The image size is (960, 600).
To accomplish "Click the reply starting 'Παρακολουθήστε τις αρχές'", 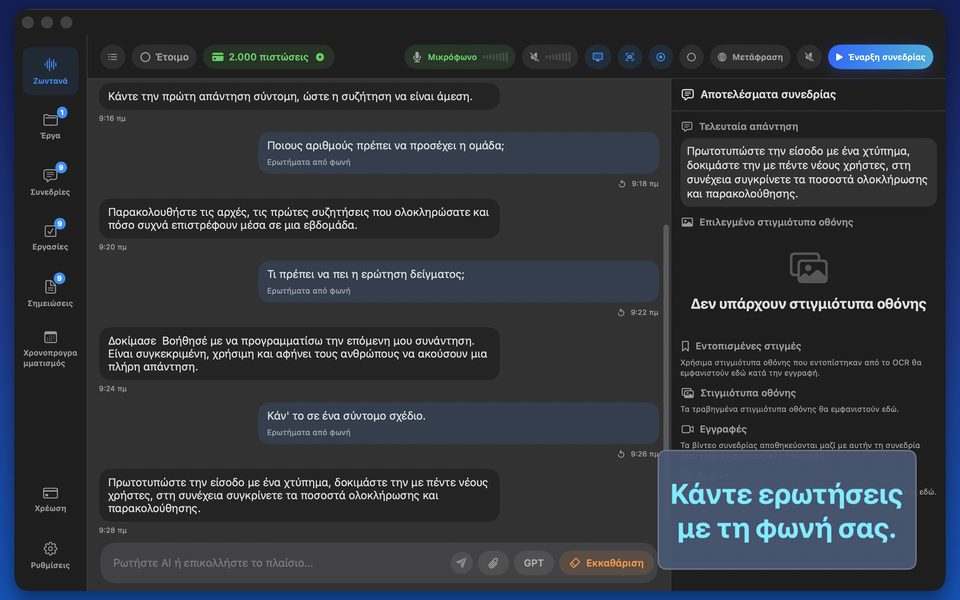I will click(299, 219).
